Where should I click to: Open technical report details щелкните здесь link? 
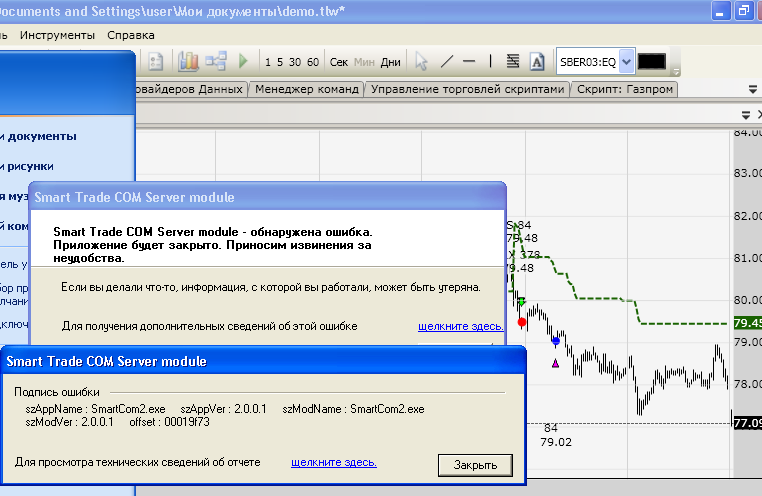334,462
